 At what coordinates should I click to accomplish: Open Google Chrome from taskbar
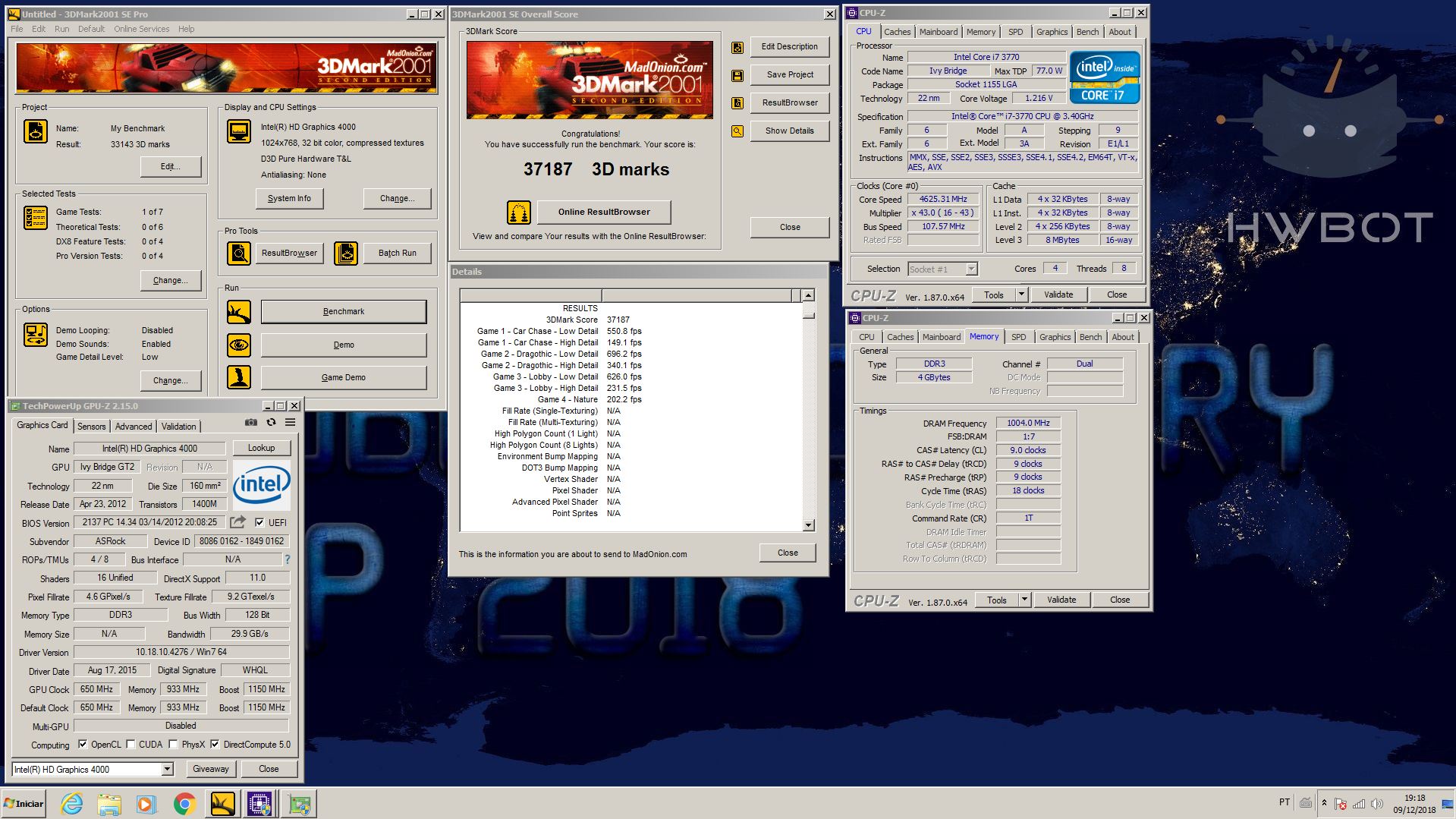[184, 804]
